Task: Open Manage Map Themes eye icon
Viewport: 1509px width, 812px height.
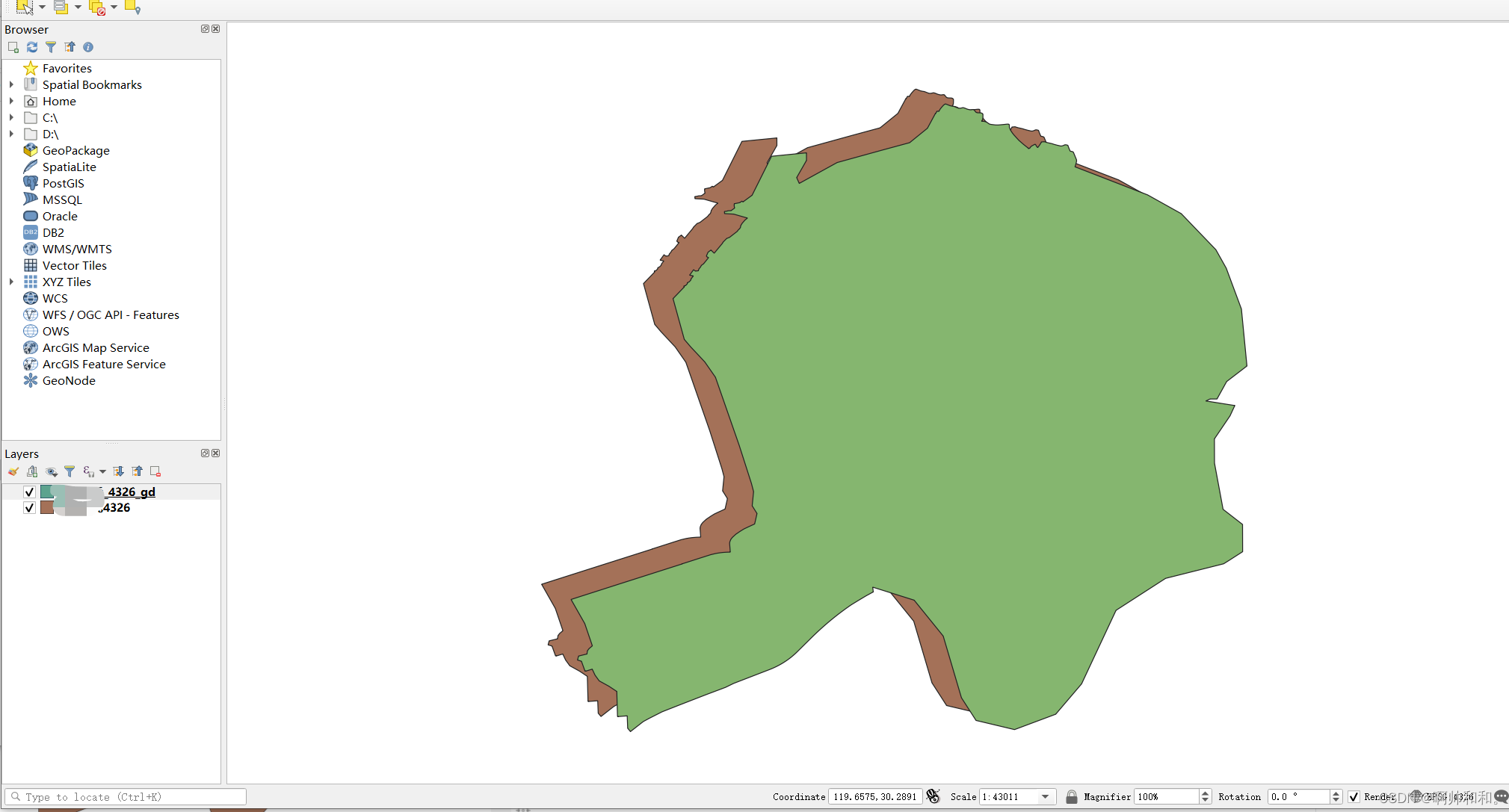Action: click(51, 471)
